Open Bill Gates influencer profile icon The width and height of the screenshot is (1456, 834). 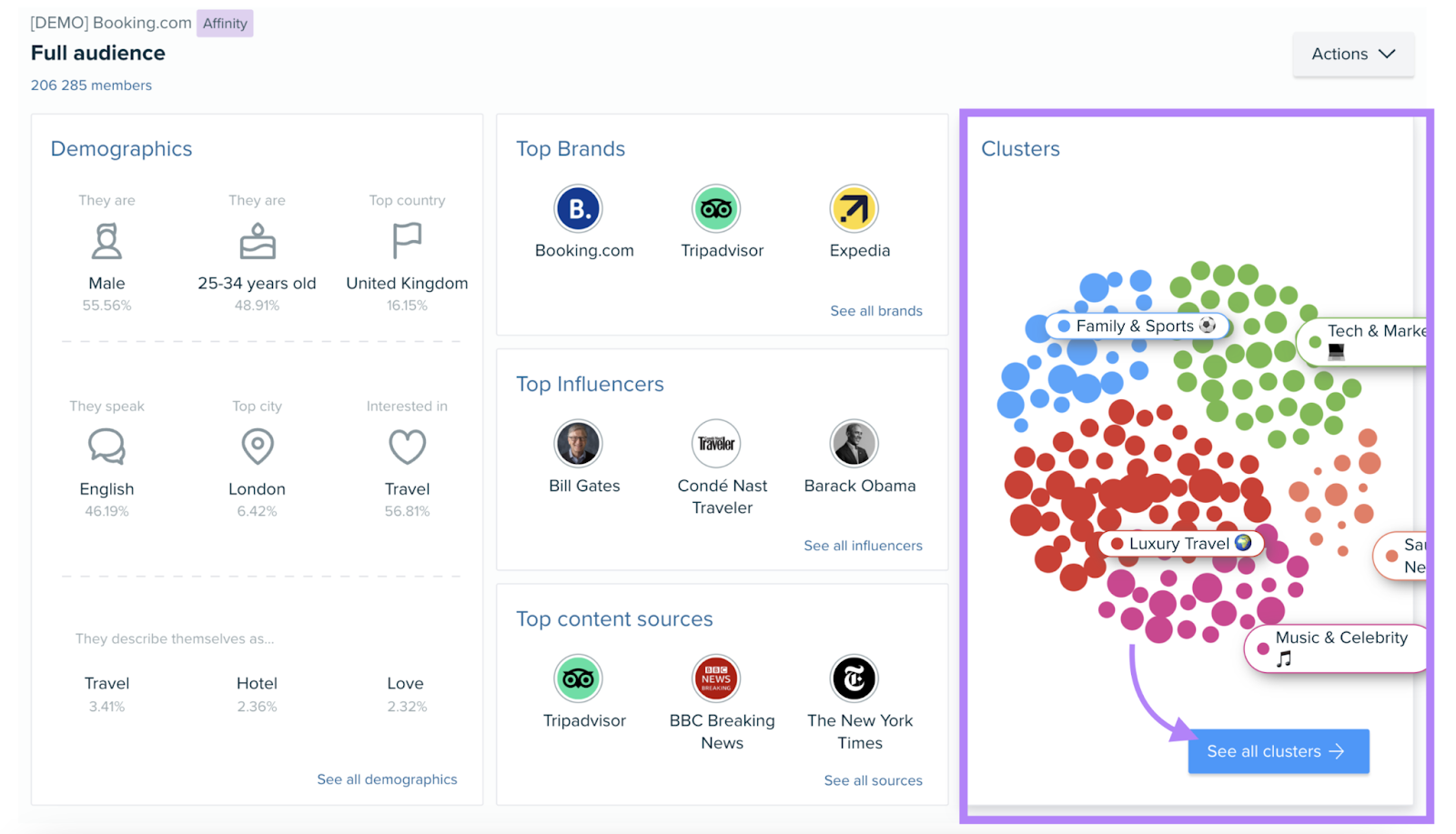(x=581, y=443)
